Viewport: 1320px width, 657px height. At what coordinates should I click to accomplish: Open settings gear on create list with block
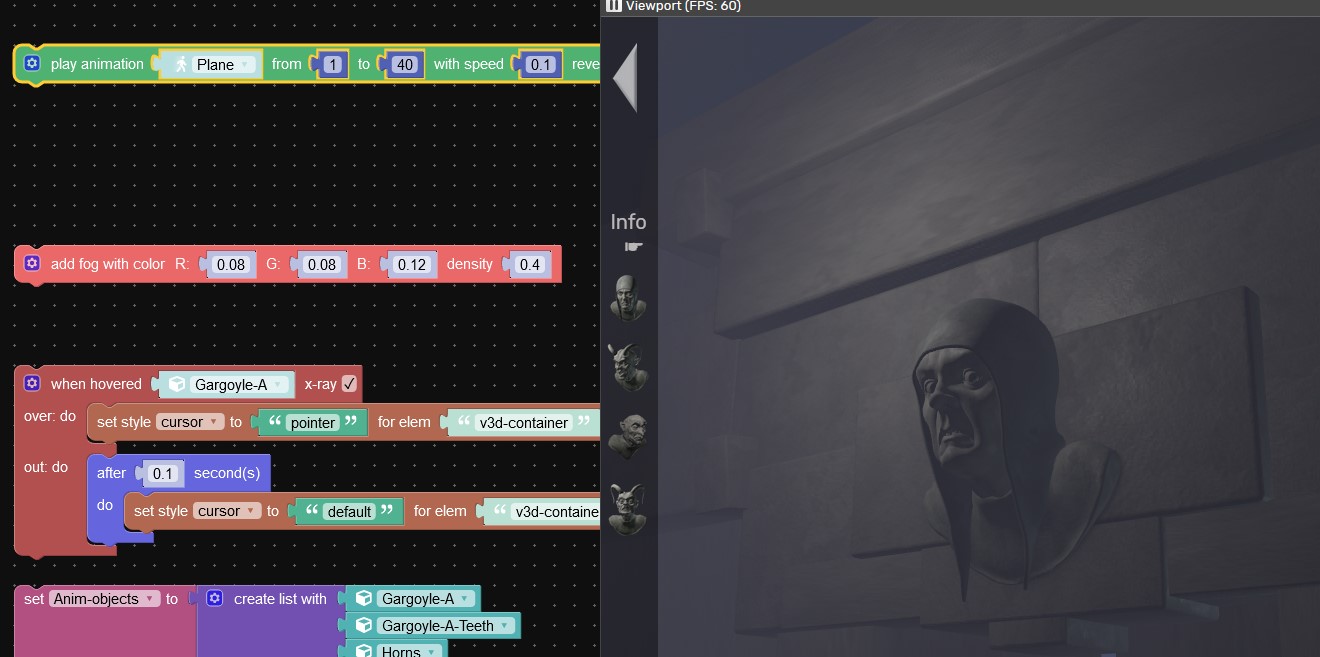click(x=215, y=598)
